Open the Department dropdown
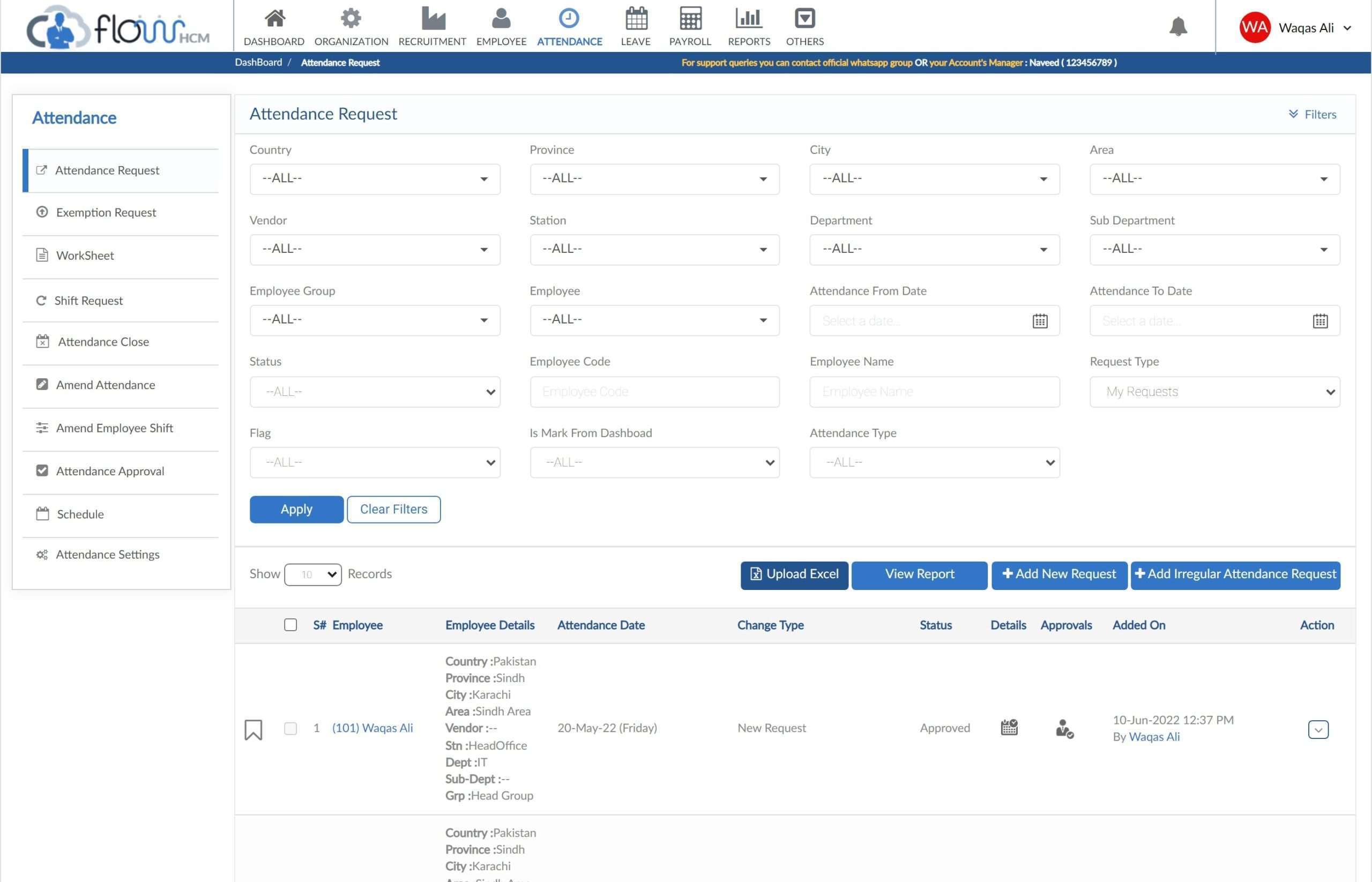The height and width of the screenshot is (882, 1372). [x=934, y=249]
